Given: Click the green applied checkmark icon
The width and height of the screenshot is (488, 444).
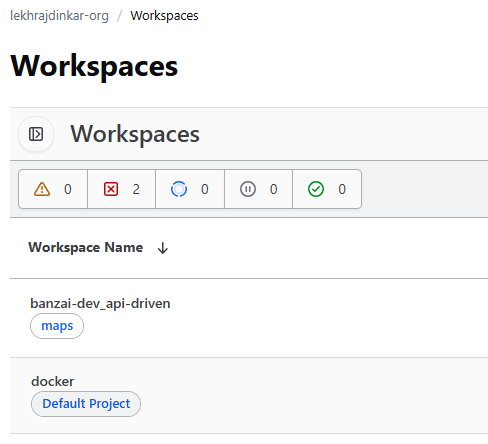Looking at the screenshot, I should (x=316, y=189).
